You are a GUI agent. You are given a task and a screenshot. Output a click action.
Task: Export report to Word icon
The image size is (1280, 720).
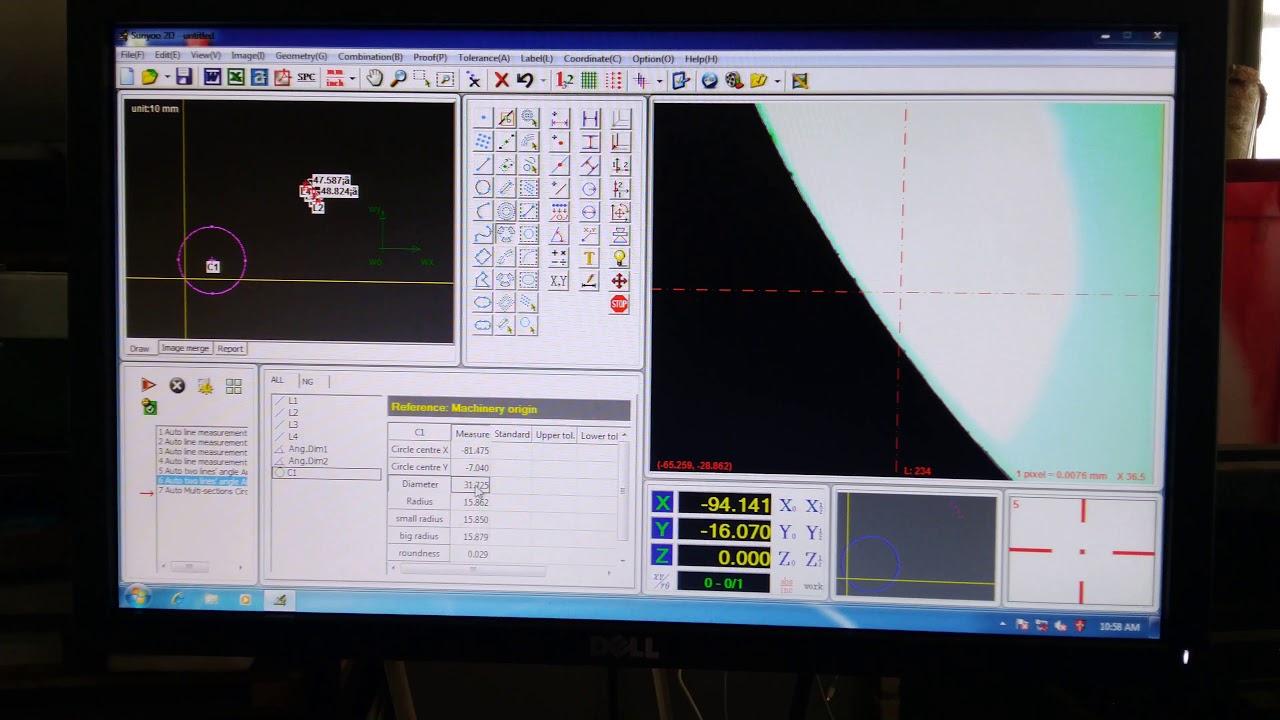212,78
